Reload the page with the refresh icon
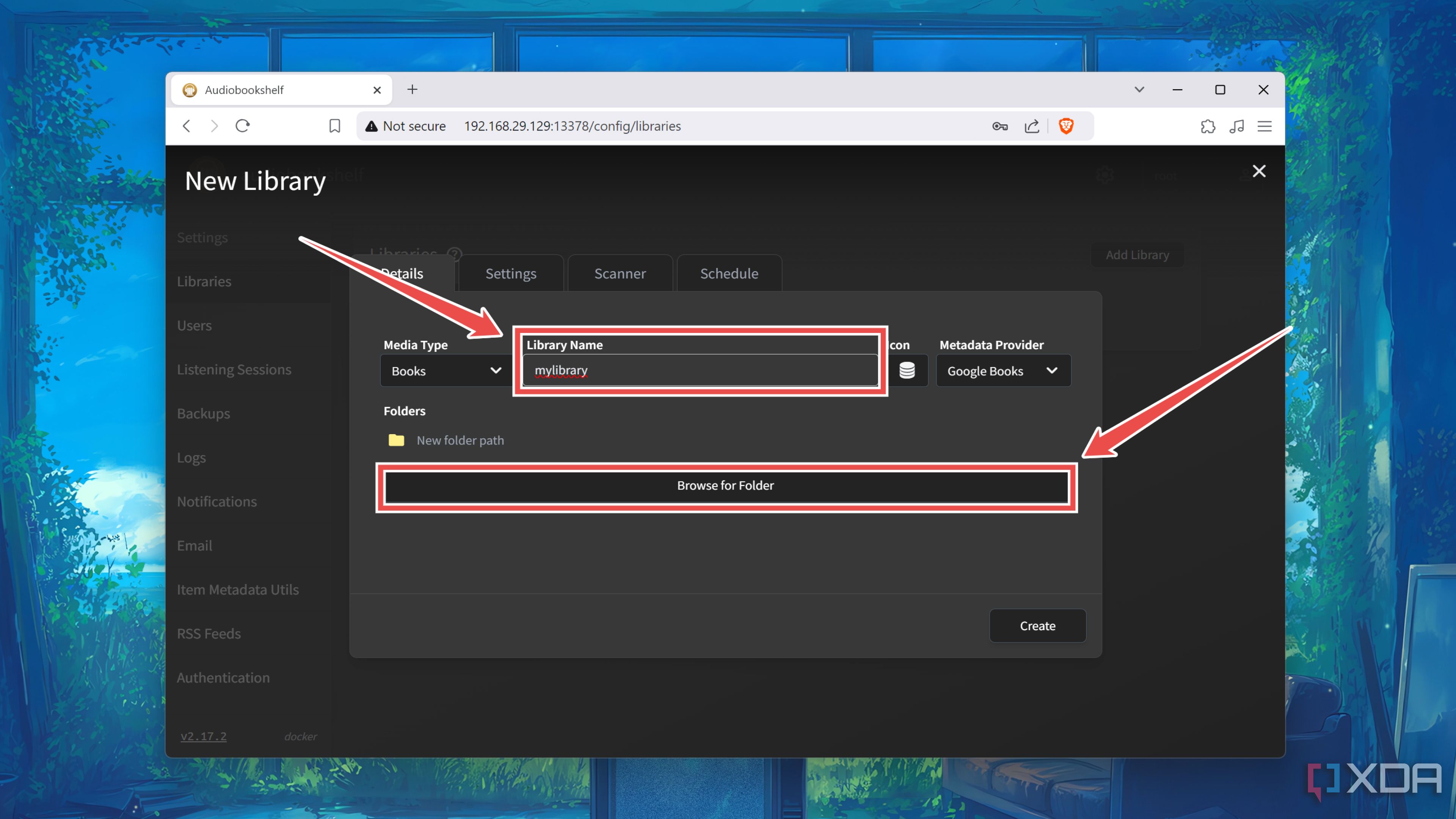The image size is (1456, 819). point(243,126)
